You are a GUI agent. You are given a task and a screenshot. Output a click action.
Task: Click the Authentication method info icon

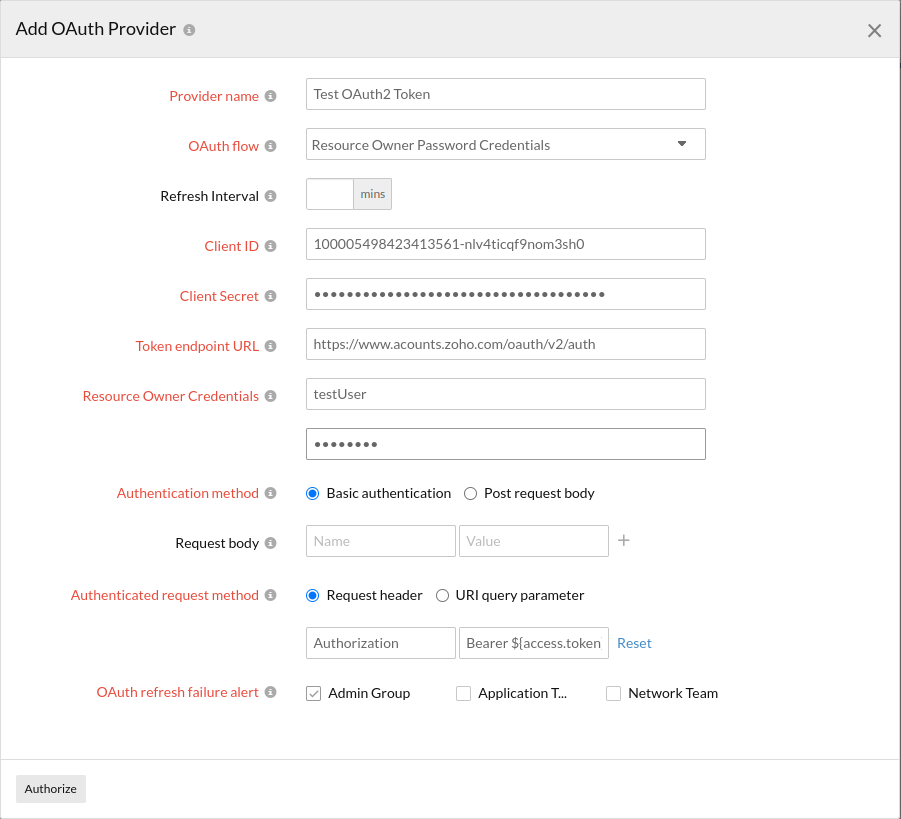[x=271, y=493]
